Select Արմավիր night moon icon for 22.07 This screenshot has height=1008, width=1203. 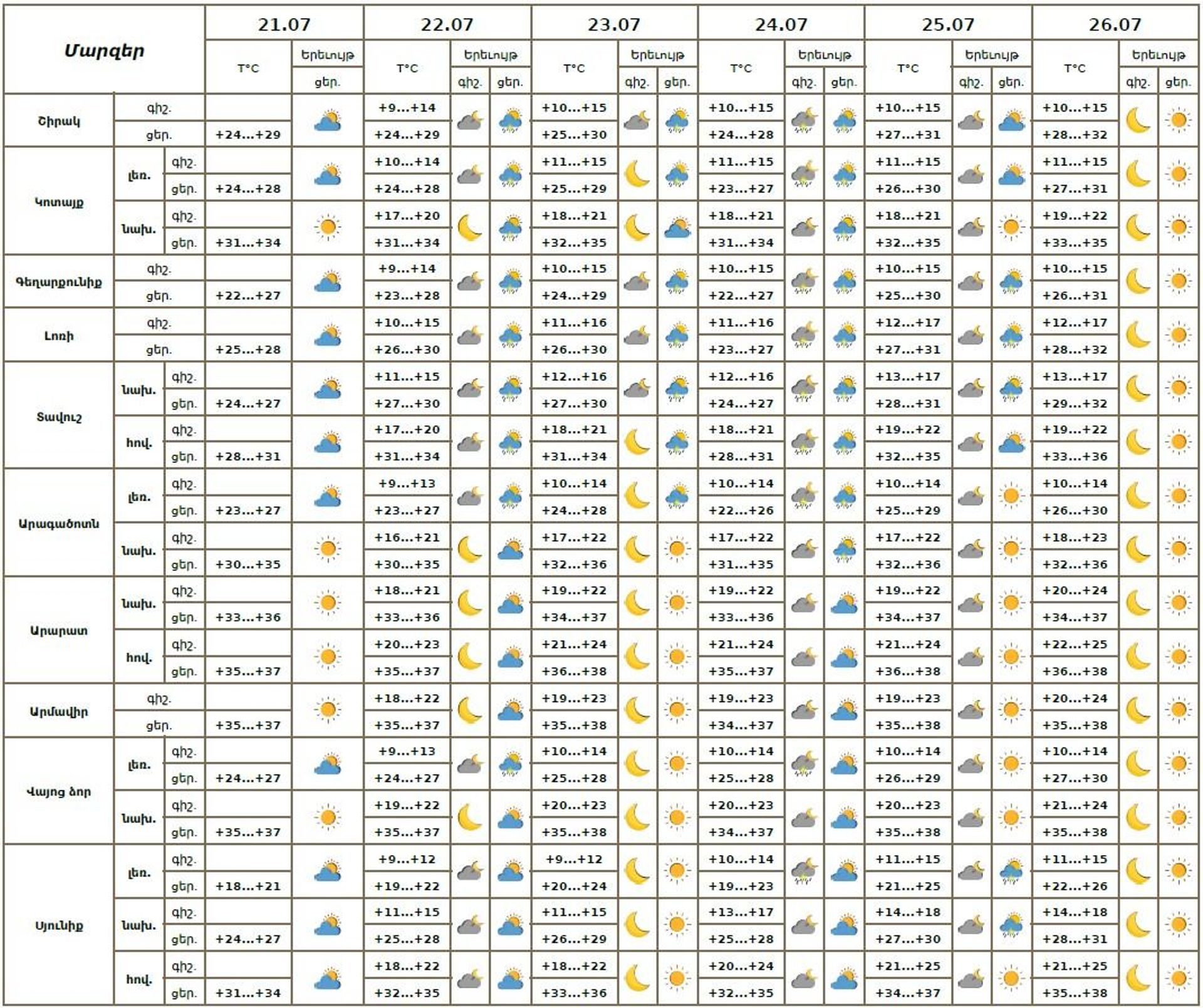click(x=469, y=710)
